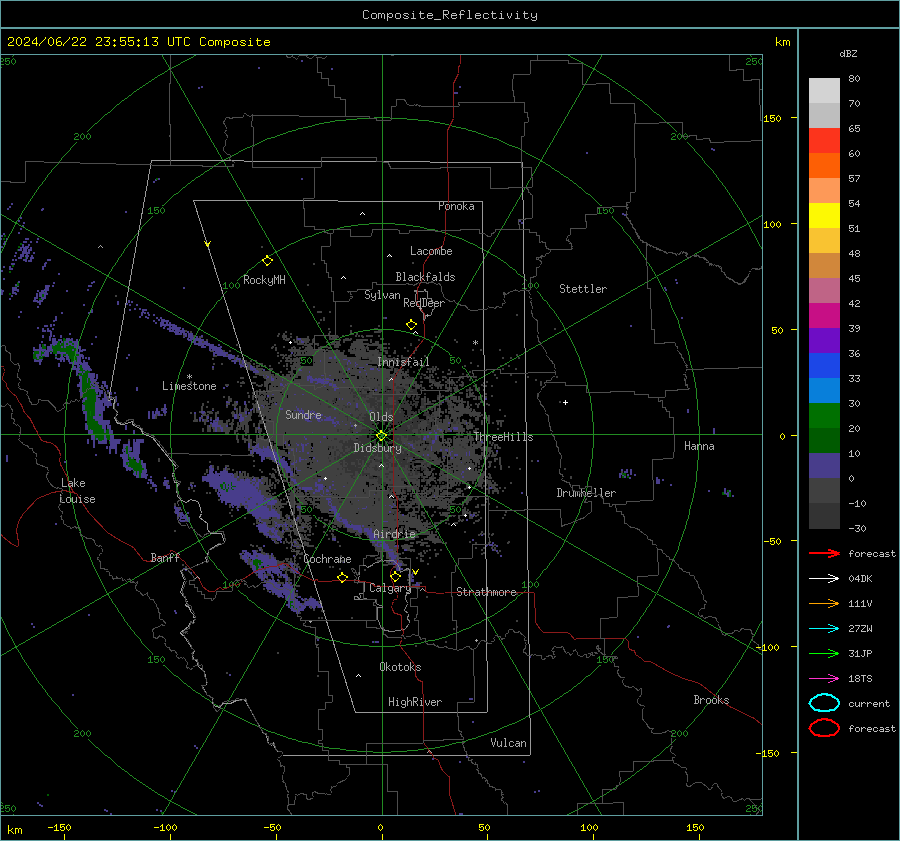The width and height of the screenshot is (900, 841).
Task: Click the red forecast arrow in legend
Action: (x=824, y=553)
